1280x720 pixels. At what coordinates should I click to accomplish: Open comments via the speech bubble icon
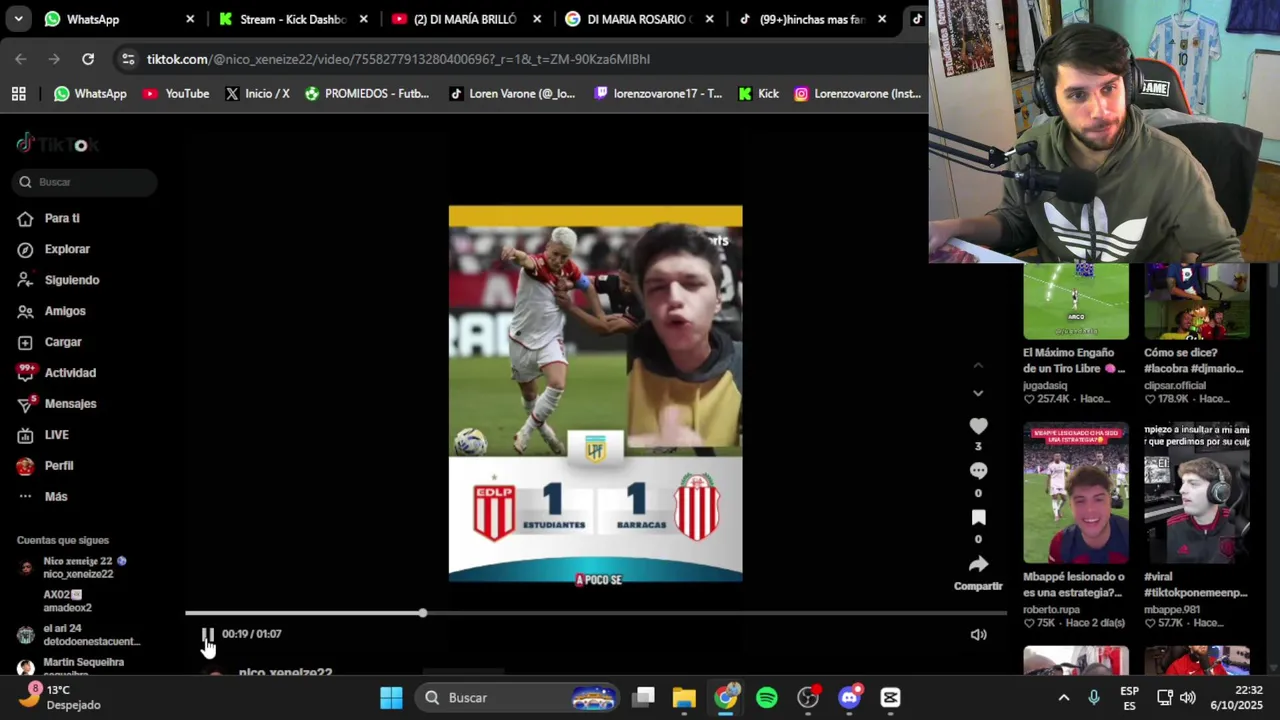(978, 471)
